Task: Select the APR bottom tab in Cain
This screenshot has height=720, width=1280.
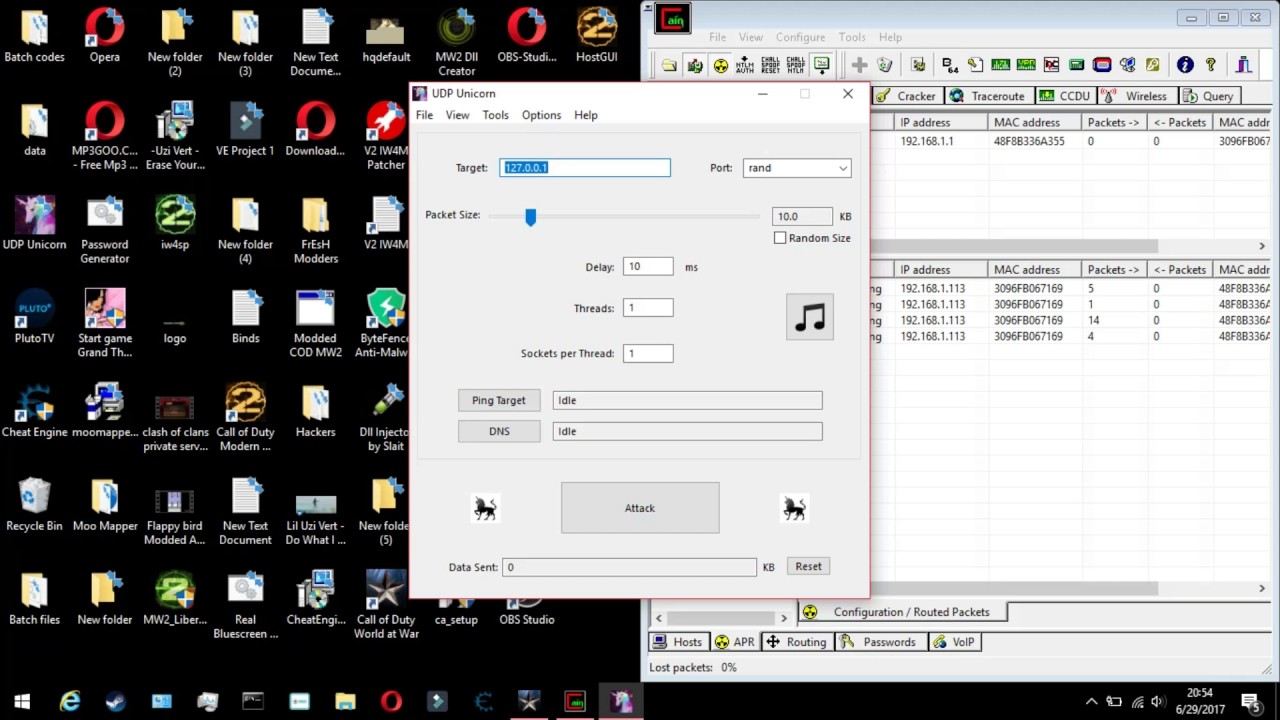Action: [x=734, y=642]
